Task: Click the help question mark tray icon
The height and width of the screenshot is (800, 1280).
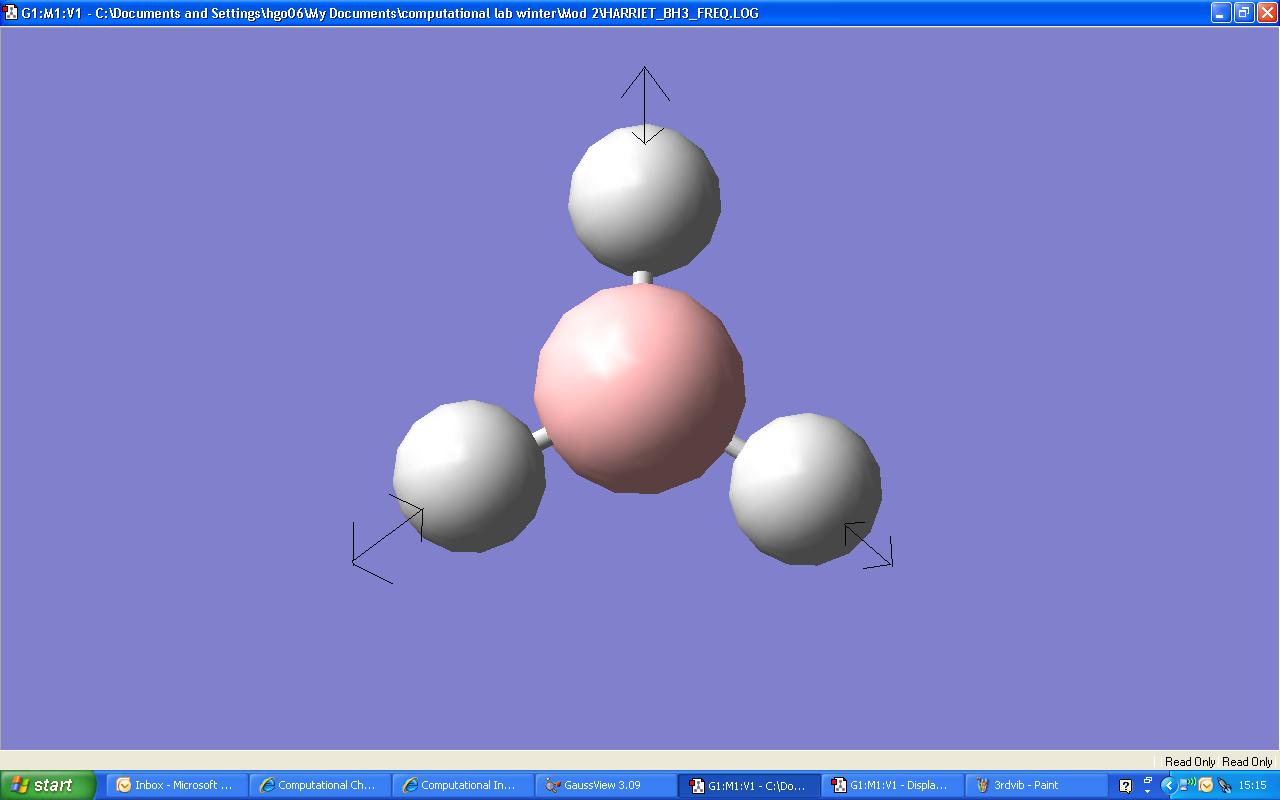Action: pos(1125,786)
